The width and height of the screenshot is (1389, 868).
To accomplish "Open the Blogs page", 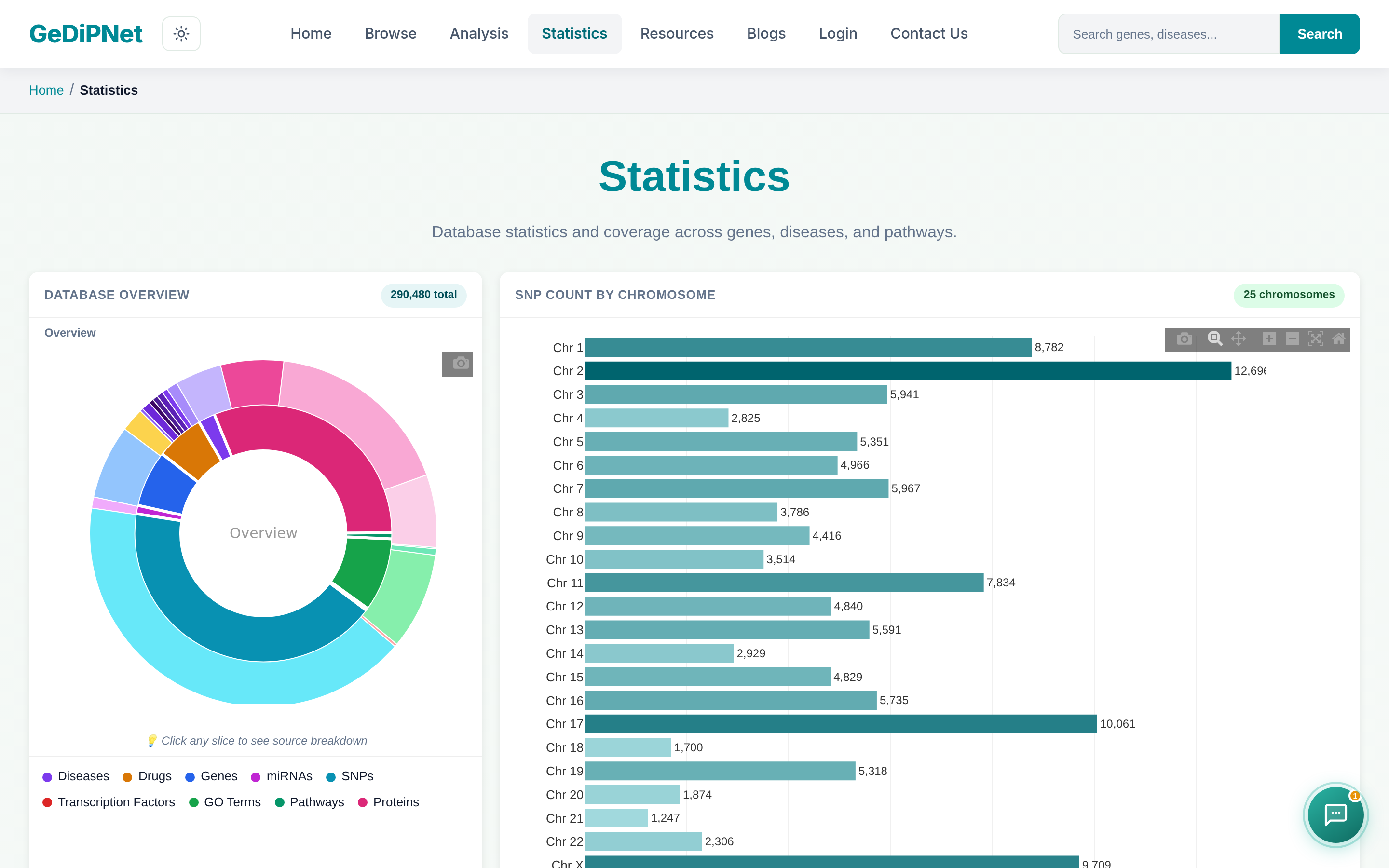I will (x=766, y=34).
